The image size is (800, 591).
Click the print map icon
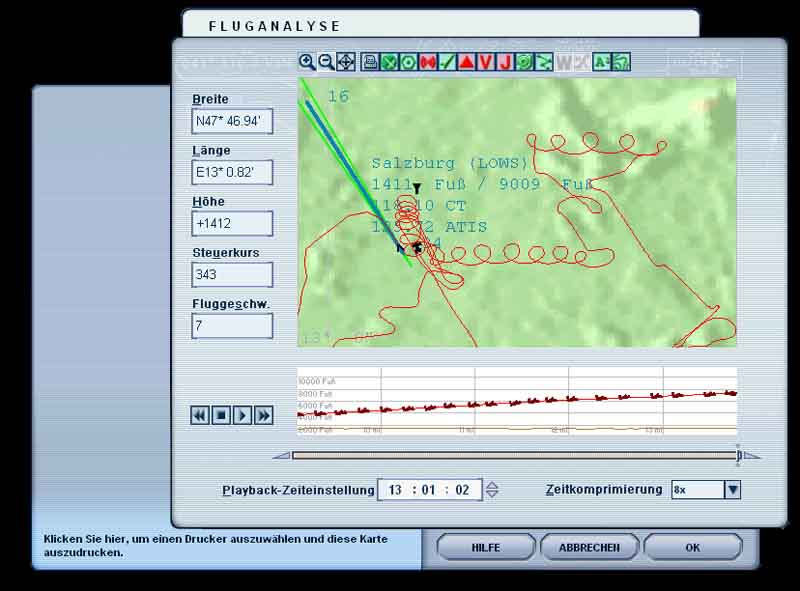[x=369, y=62]
